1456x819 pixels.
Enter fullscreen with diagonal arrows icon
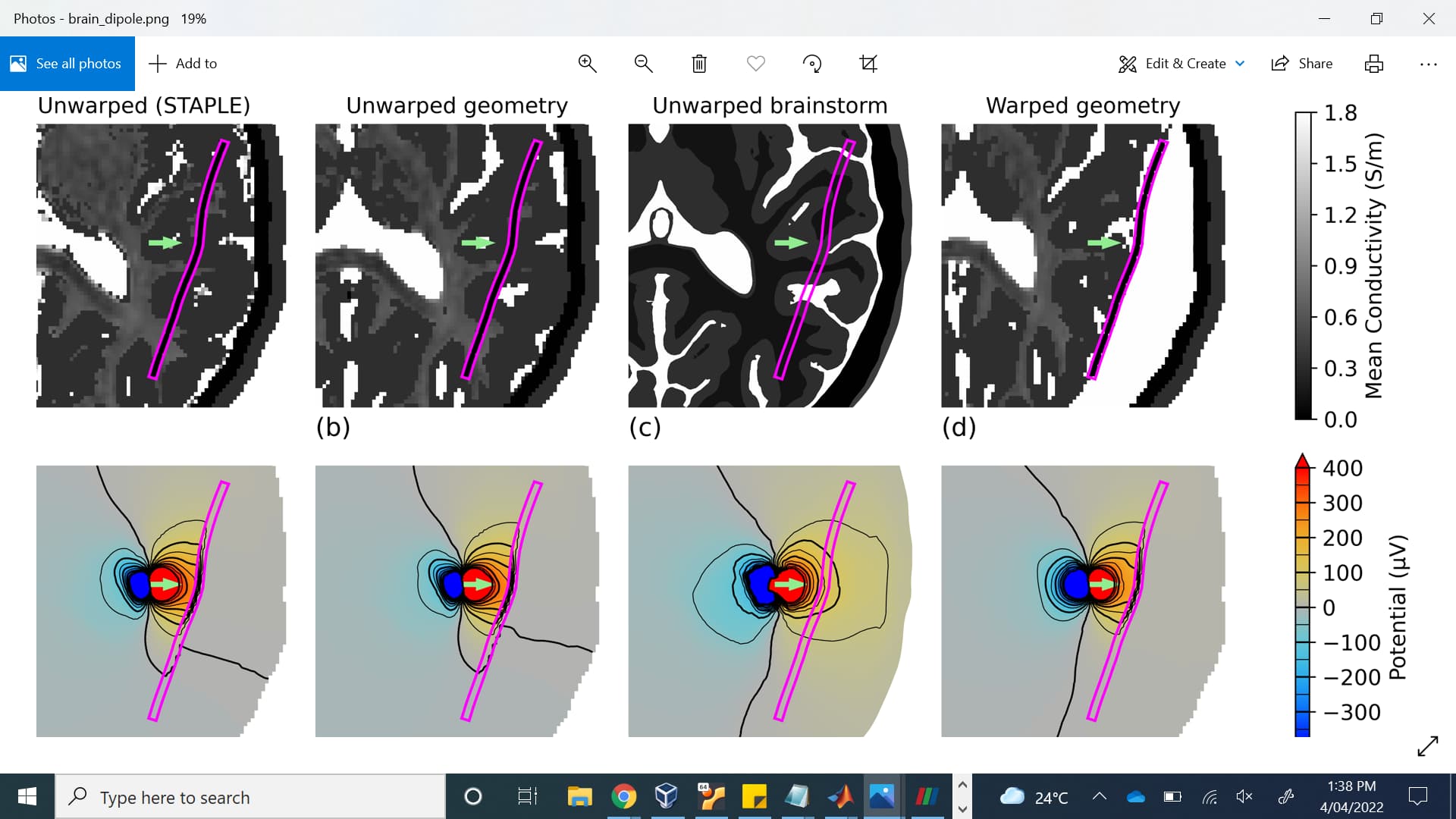pos(1427,746)
